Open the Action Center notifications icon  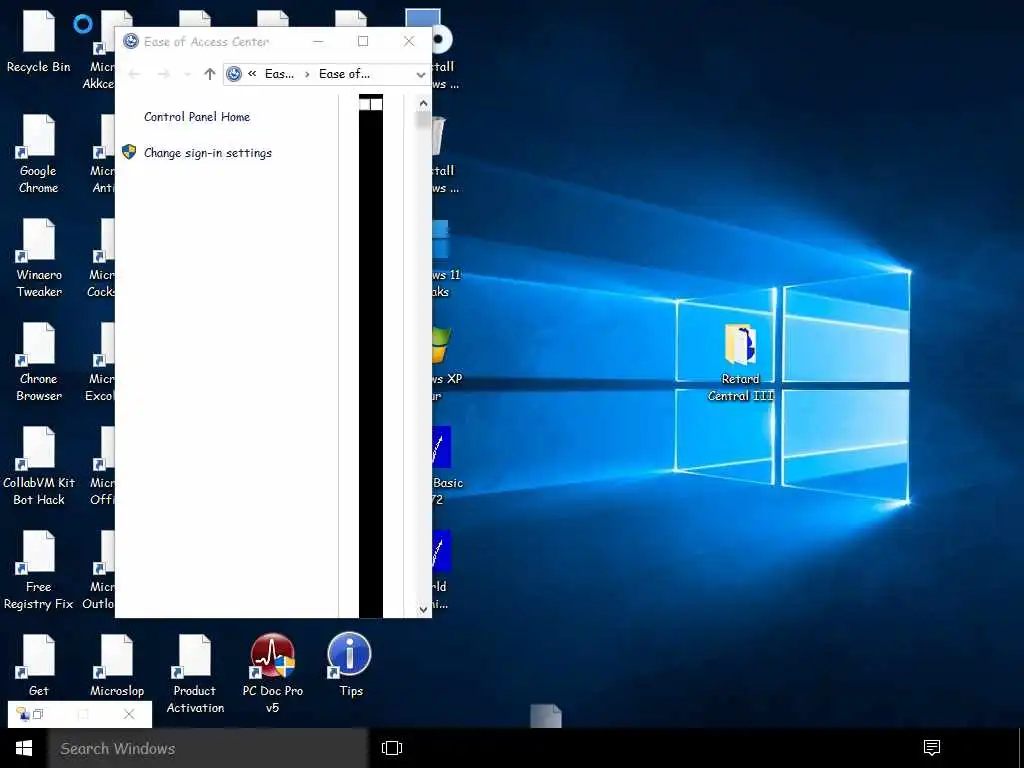(x=932, y=748)
